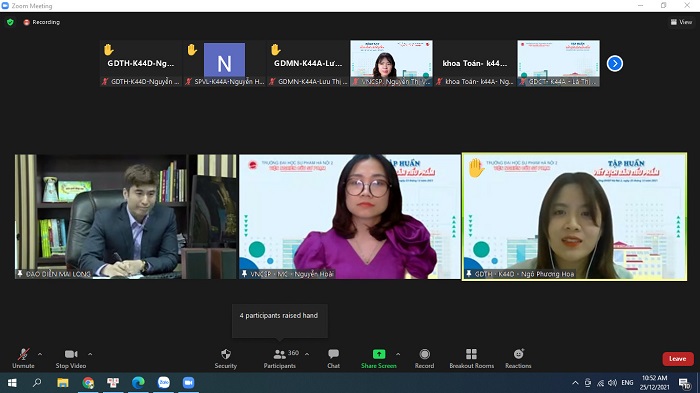
Task: Select the VNCSP Nguyễn Thị video thumbnail
Action: point(392,63)
